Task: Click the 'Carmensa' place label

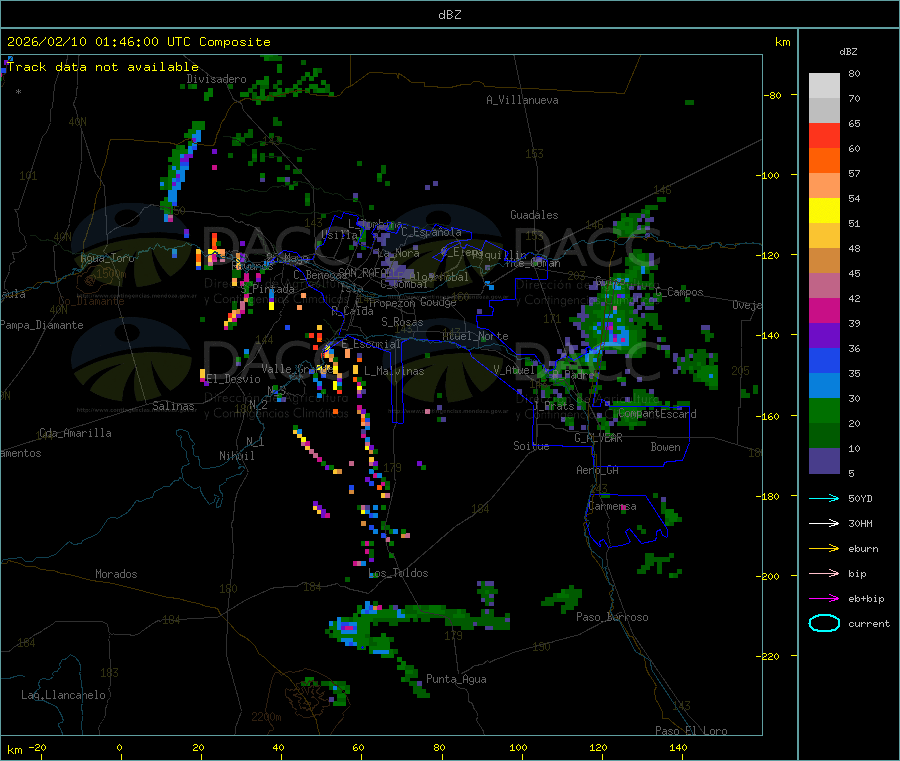Action: pyautogui.click(x=612, y=506)
